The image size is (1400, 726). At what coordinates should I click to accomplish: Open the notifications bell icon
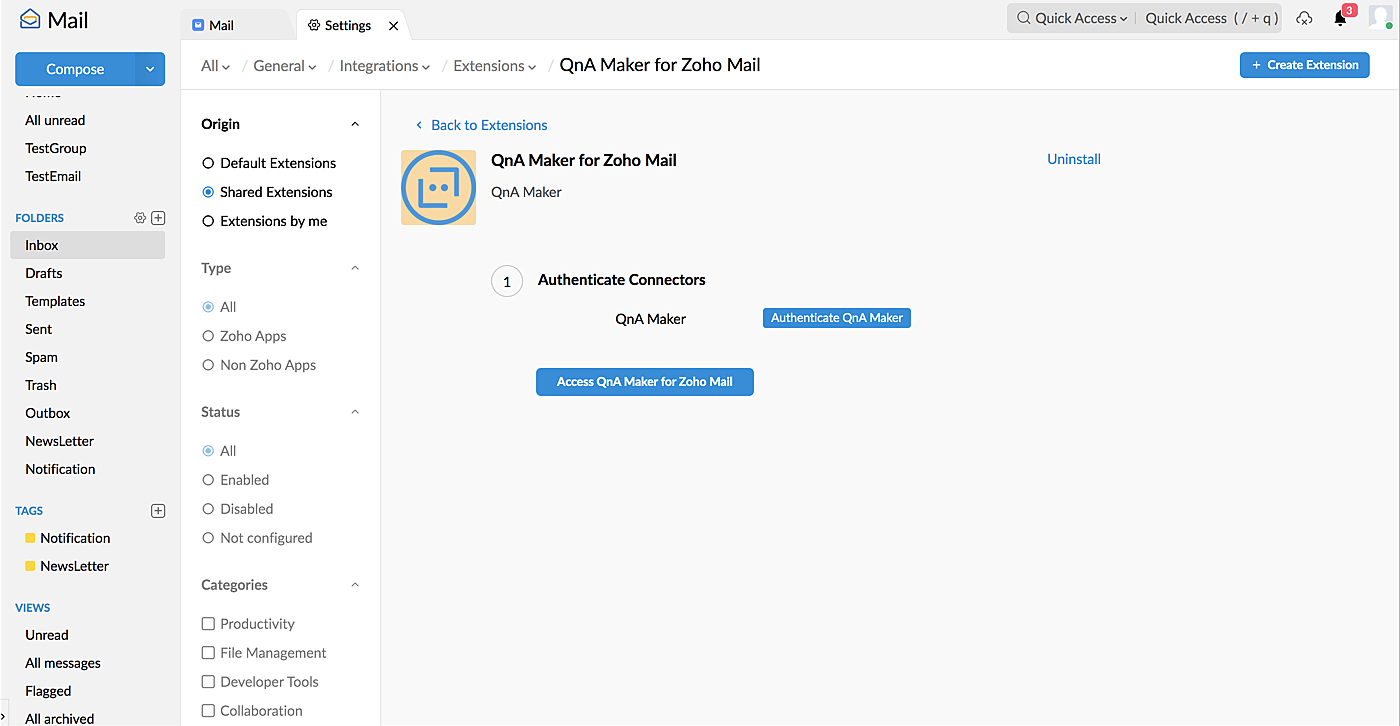coord(1340,18)
